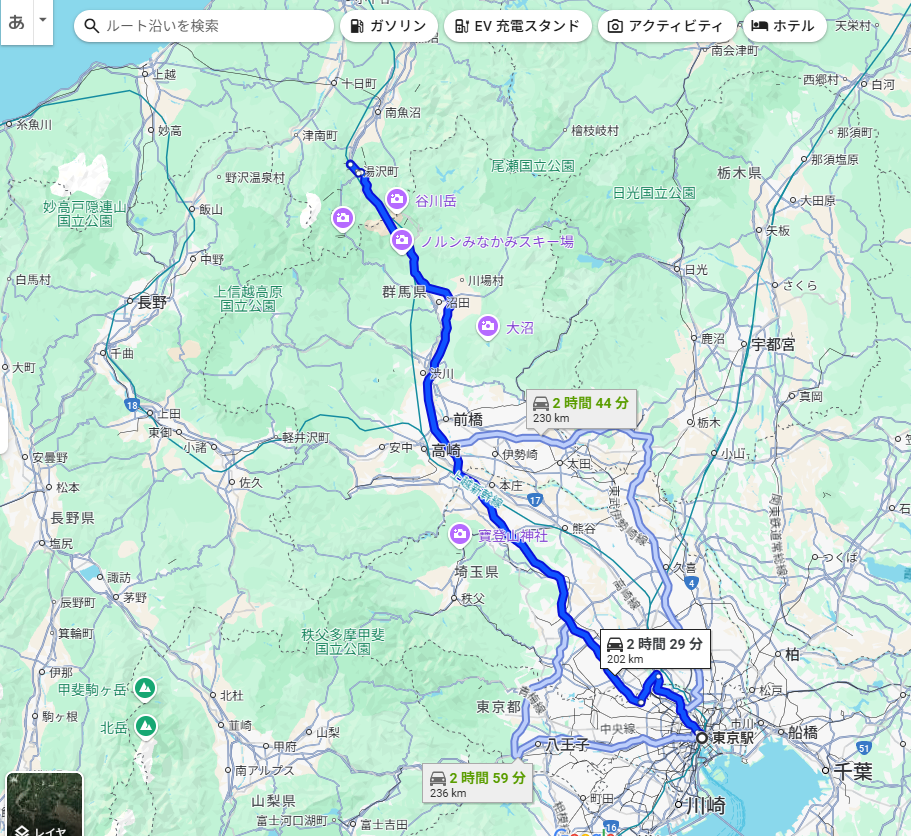Image resolution: width=911 pixels, height=836 pixels.
Task: Choose the 2 時間 44 分 alternate route
Action: pyautogui.click(x=582, y=410)
